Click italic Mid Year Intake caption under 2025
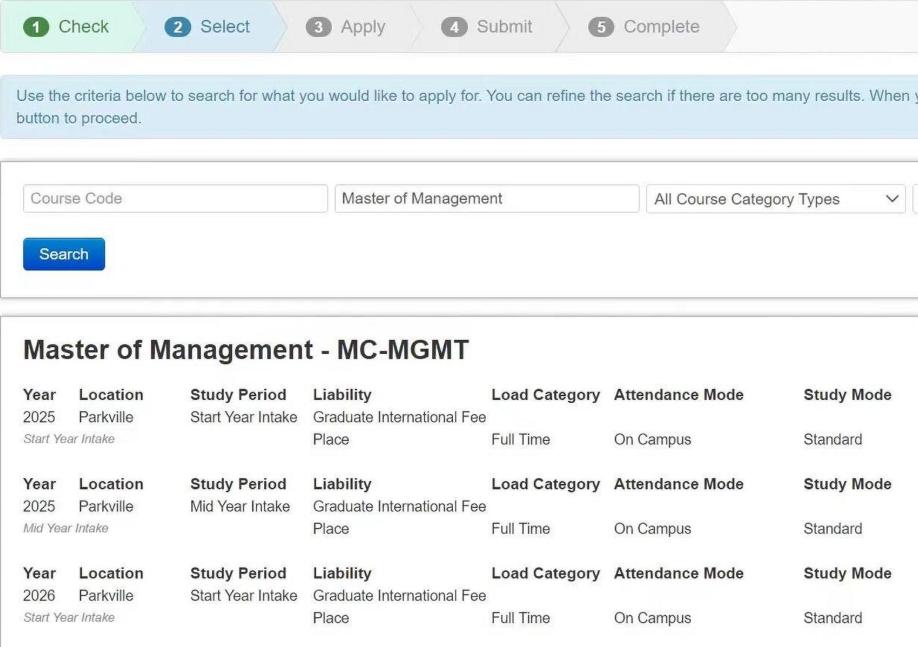 pyautogui.click(x=65, y=528)
